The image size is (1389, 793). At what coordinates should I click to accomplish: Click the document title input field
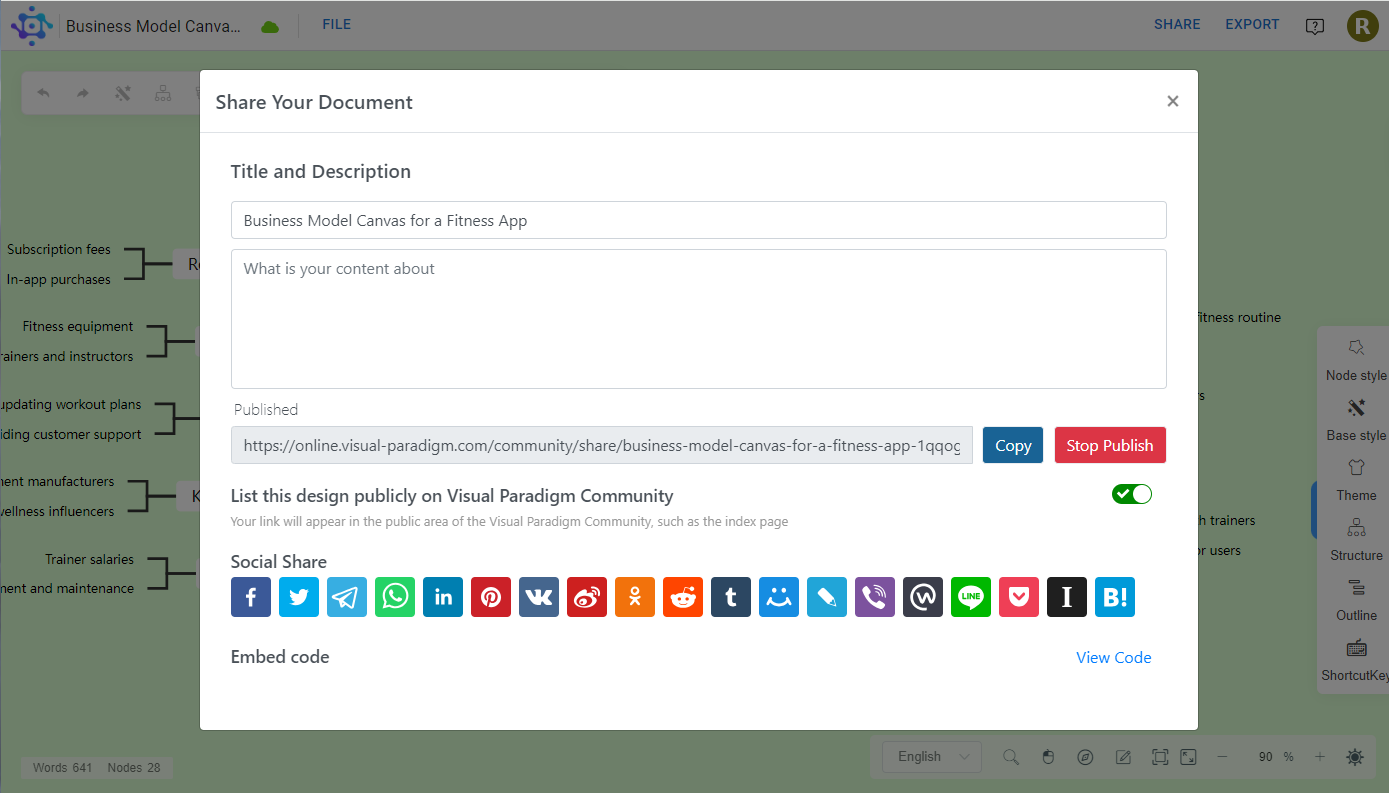click(698, 220)
